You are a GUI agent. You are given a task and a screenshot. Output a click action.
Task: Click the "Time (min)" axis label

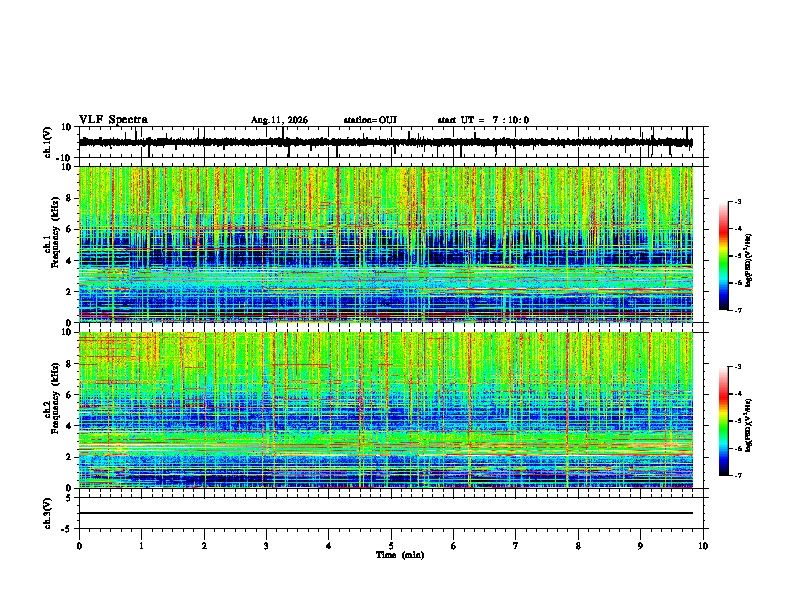[x=400, y=555]
